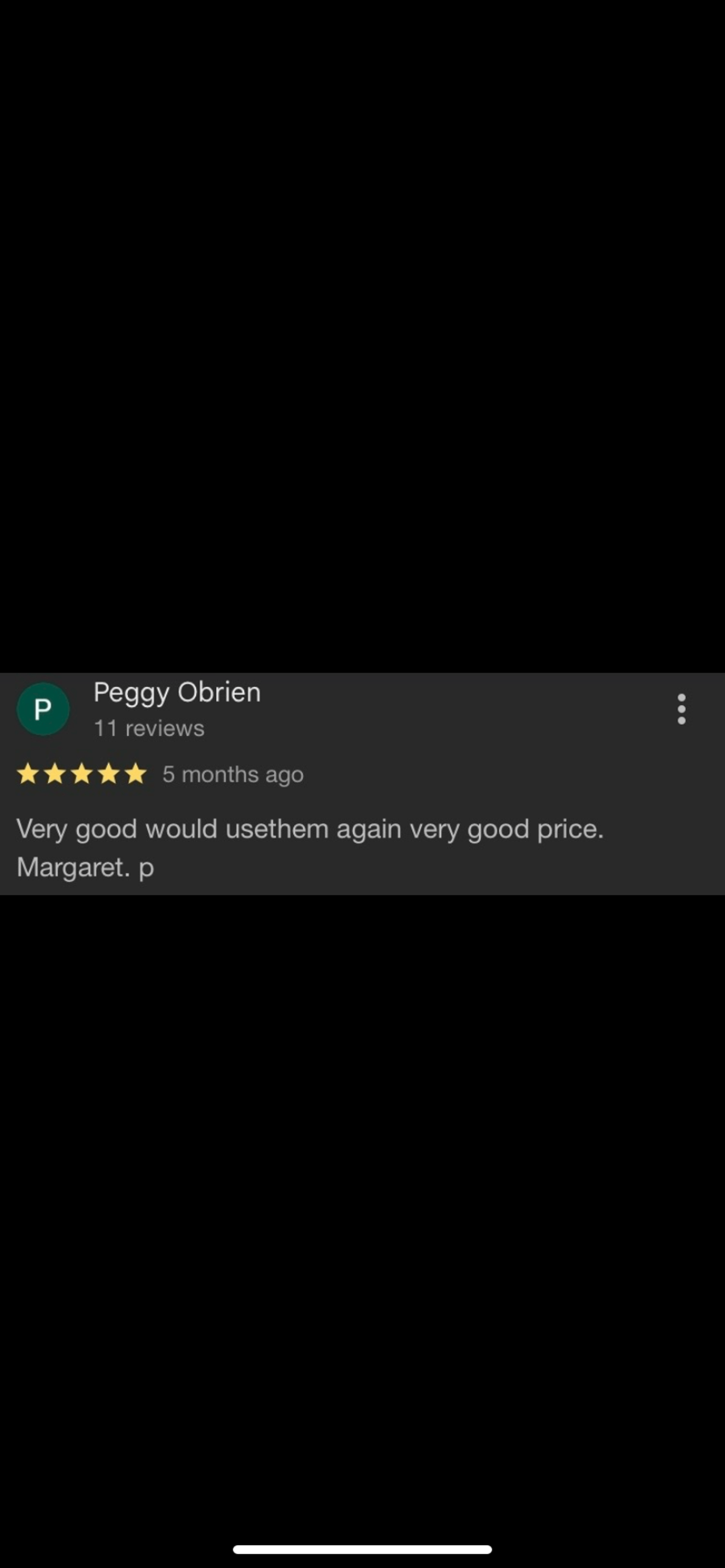Tap the word 'would' in review
The height and width of the screenshot is (1568, 725).
click(x=181, y=829)
